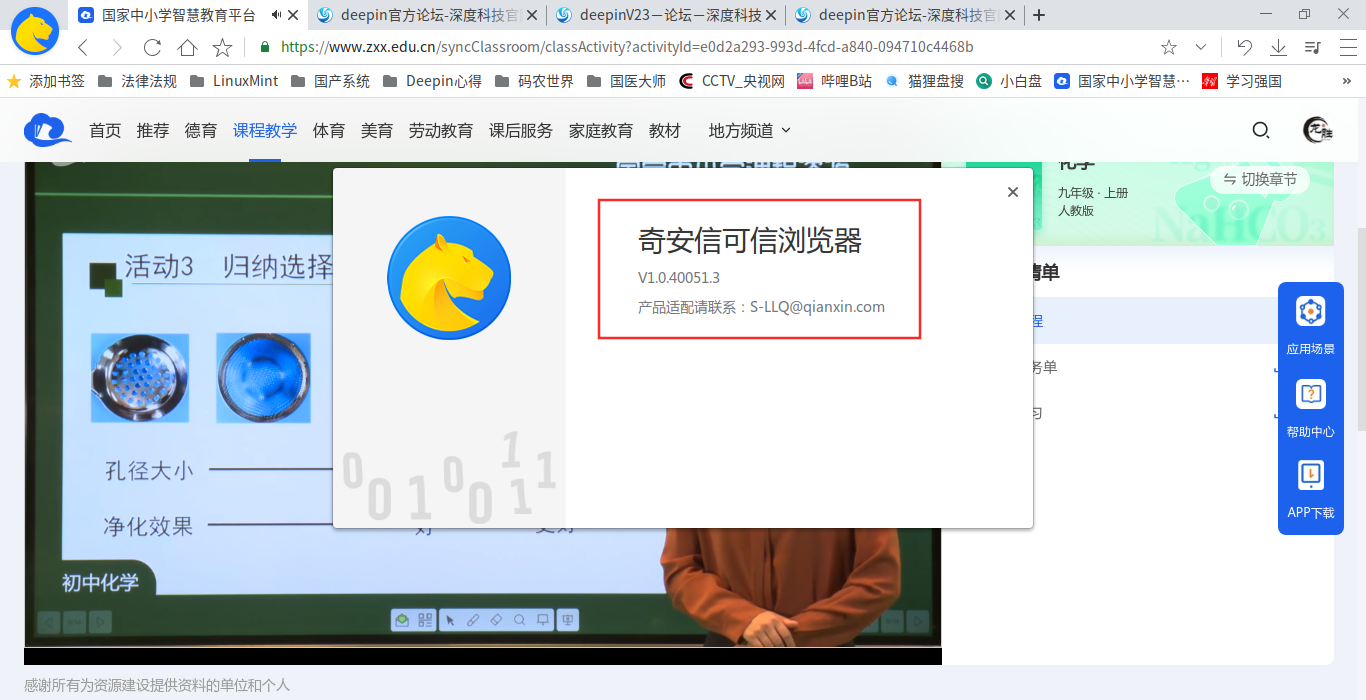Open browser downloads icon

tap(1278, 46)
